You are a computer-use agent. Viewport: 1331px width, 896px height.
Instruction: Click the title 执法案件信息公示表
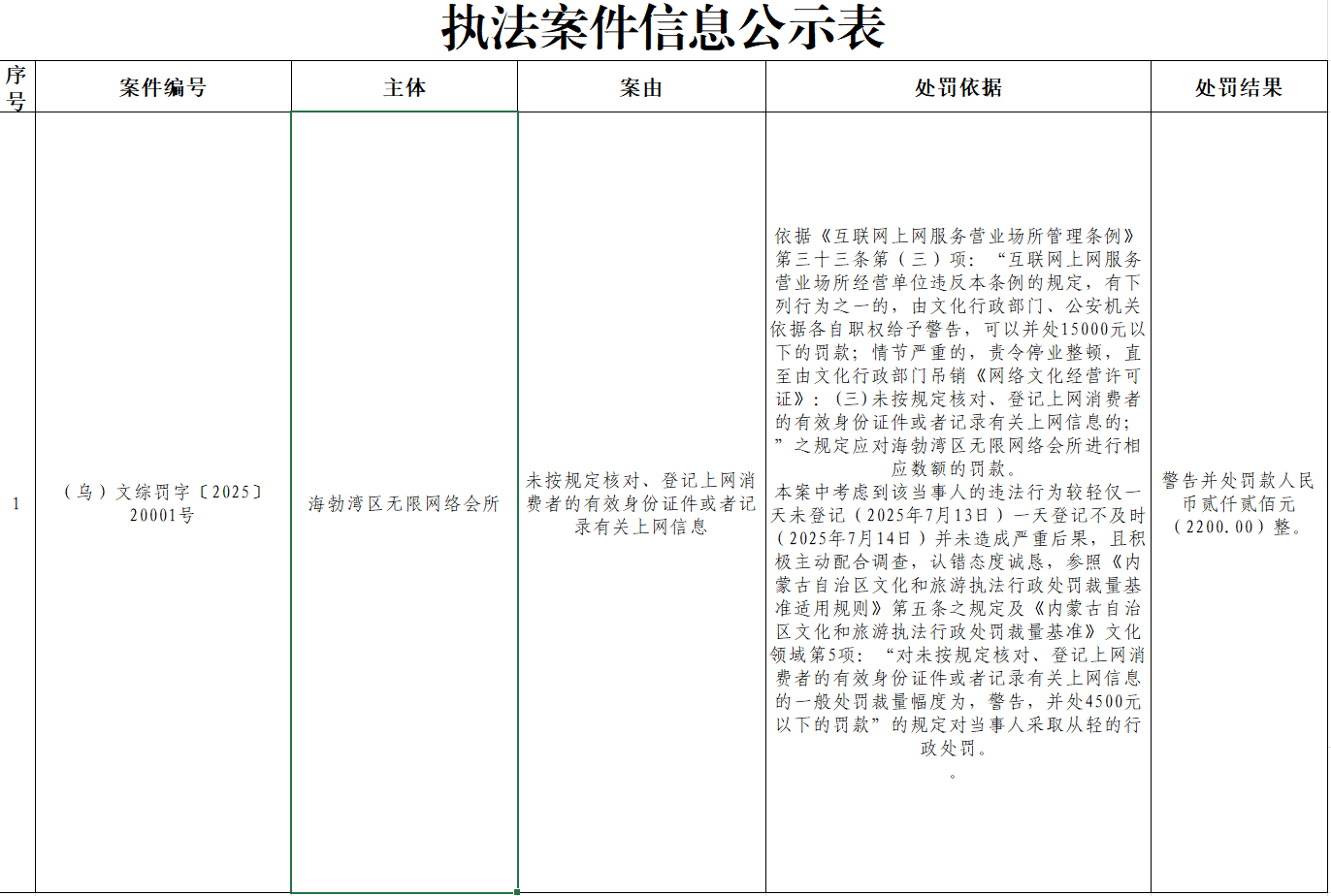click(x=664, y=29)
